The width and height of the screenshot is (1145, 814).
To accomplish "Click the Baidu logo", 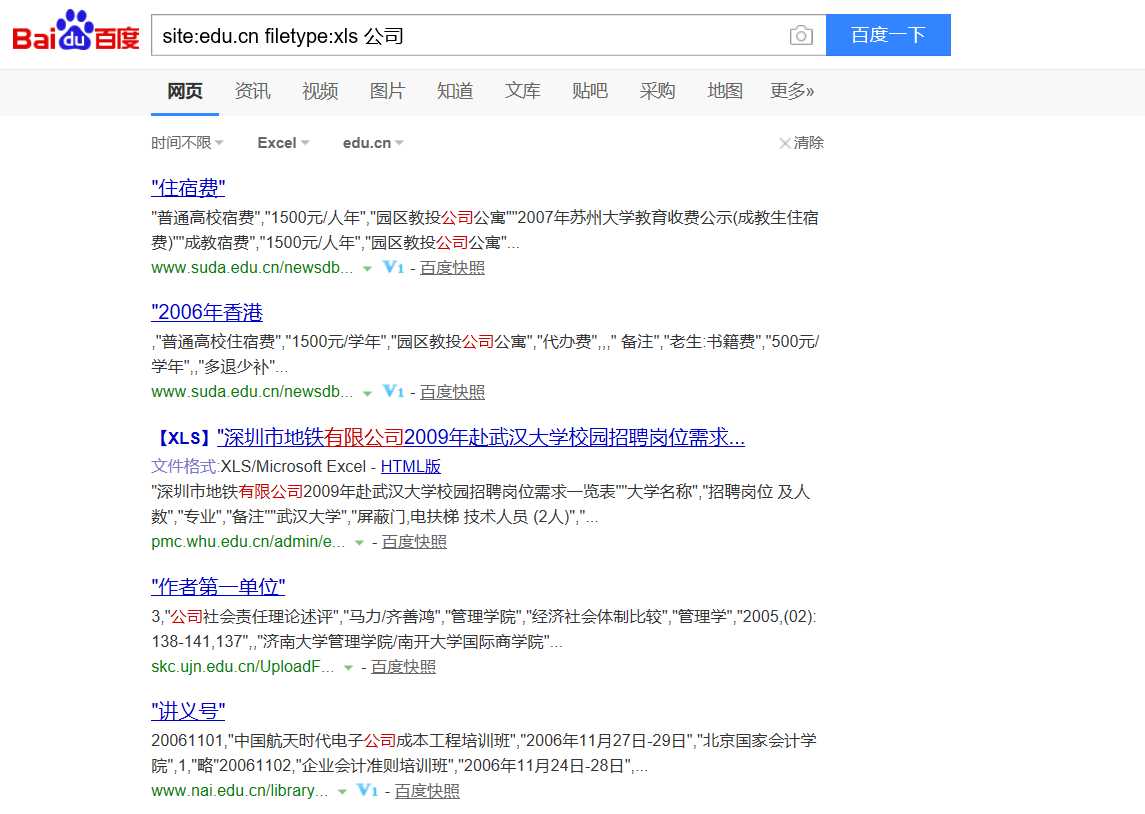I will point(76,31).
